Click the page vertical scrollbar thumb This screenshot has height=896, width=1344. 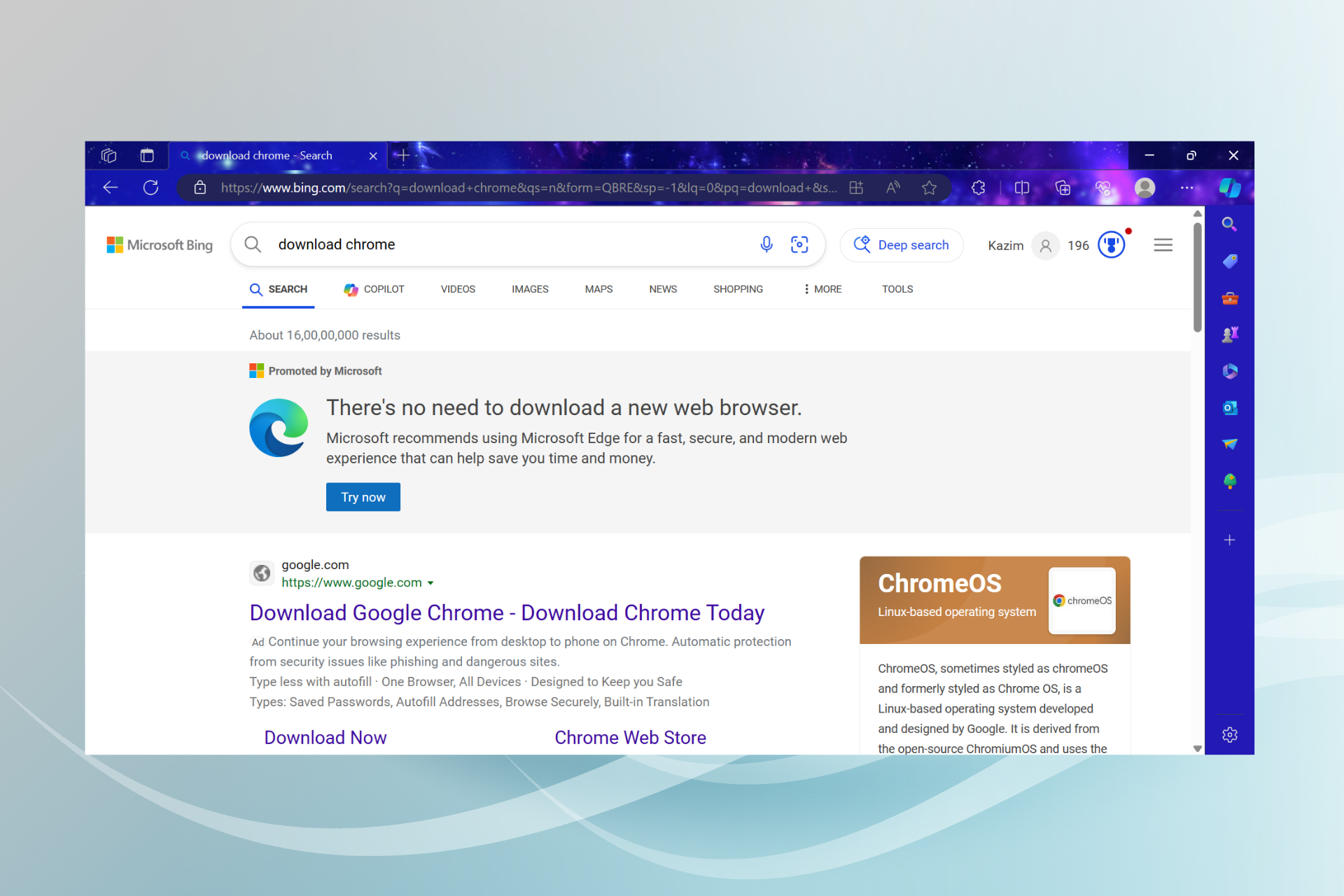click(x=1197, y=278)
